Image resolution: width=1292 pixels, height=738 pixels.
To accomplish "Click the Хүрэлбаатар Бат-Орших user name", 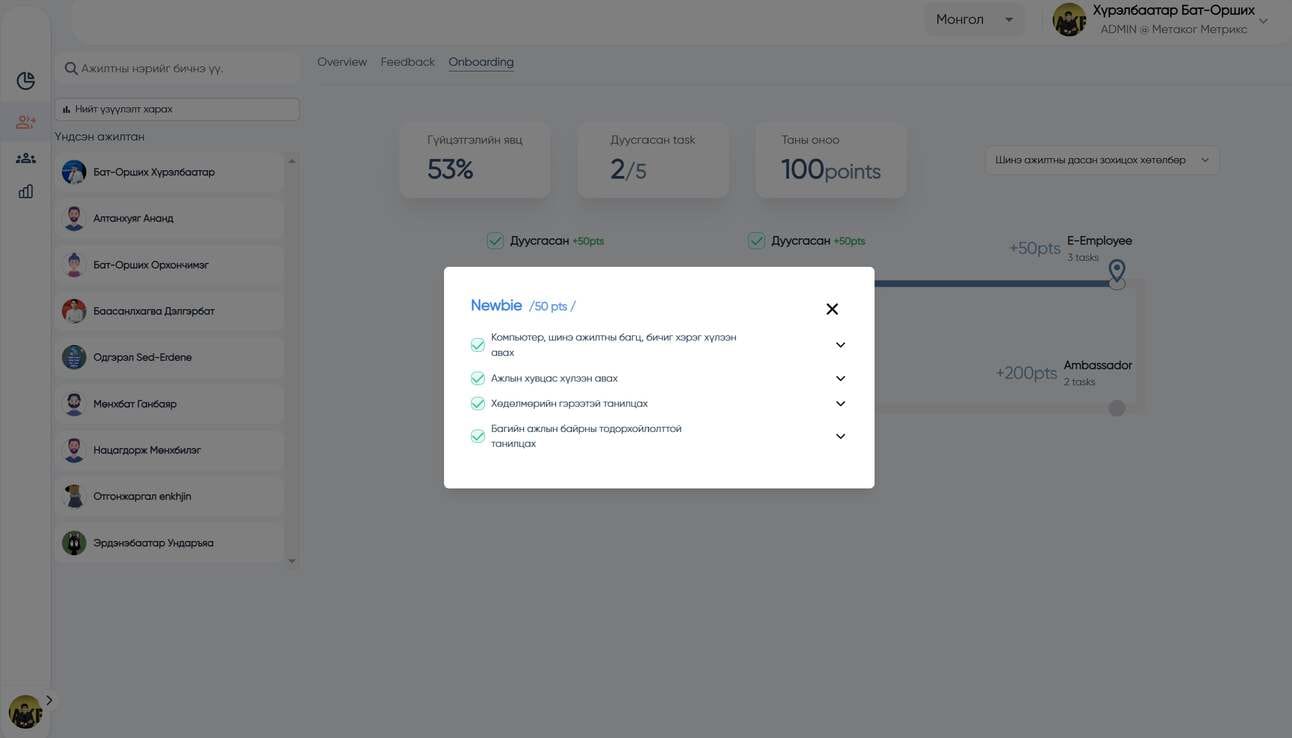I will 1174,11.
